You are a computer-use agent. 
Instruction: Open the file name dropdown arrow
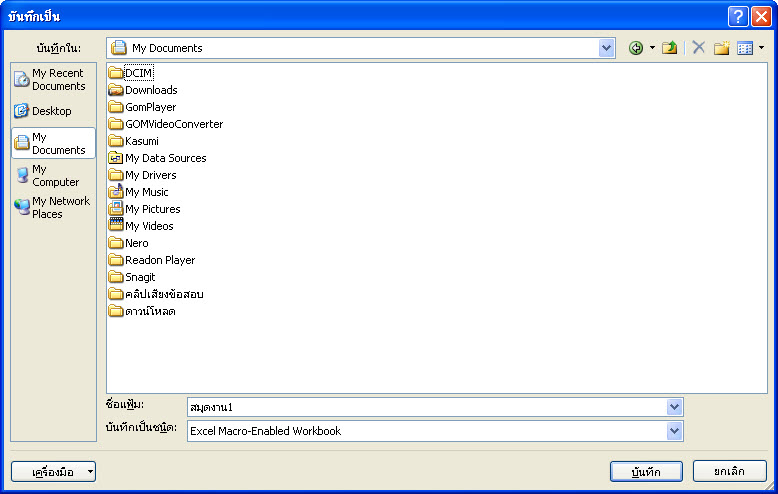coord(675,407)
